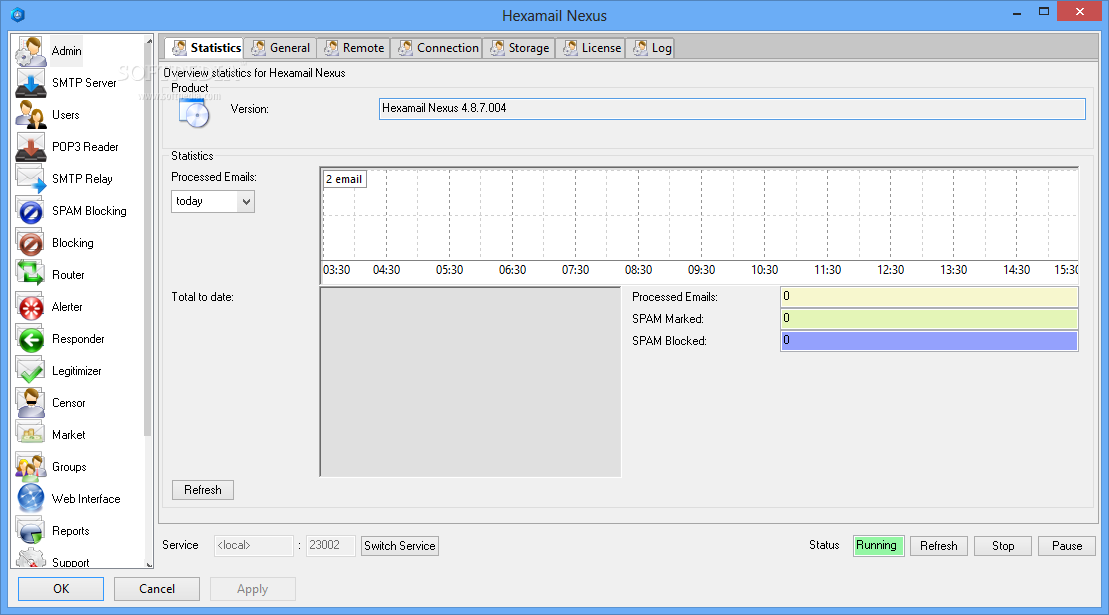The width and height of the screenshot is (1109, 615).
Task: Click the sidebar scroll-down arrow
Action: [x=149, y=563]
